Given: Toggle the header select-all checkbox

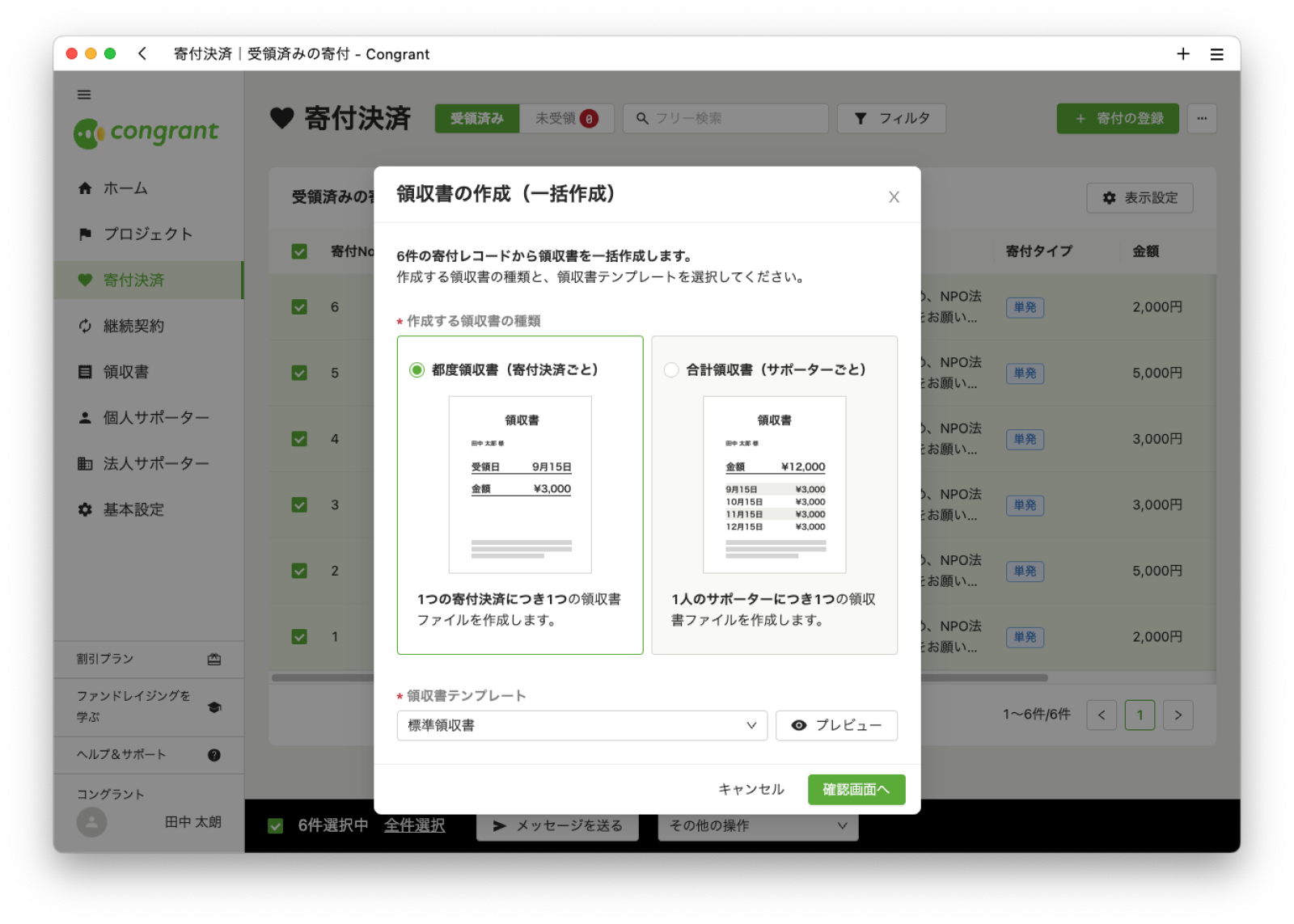Looking at the screenshot, I should [x=299, y=251].
